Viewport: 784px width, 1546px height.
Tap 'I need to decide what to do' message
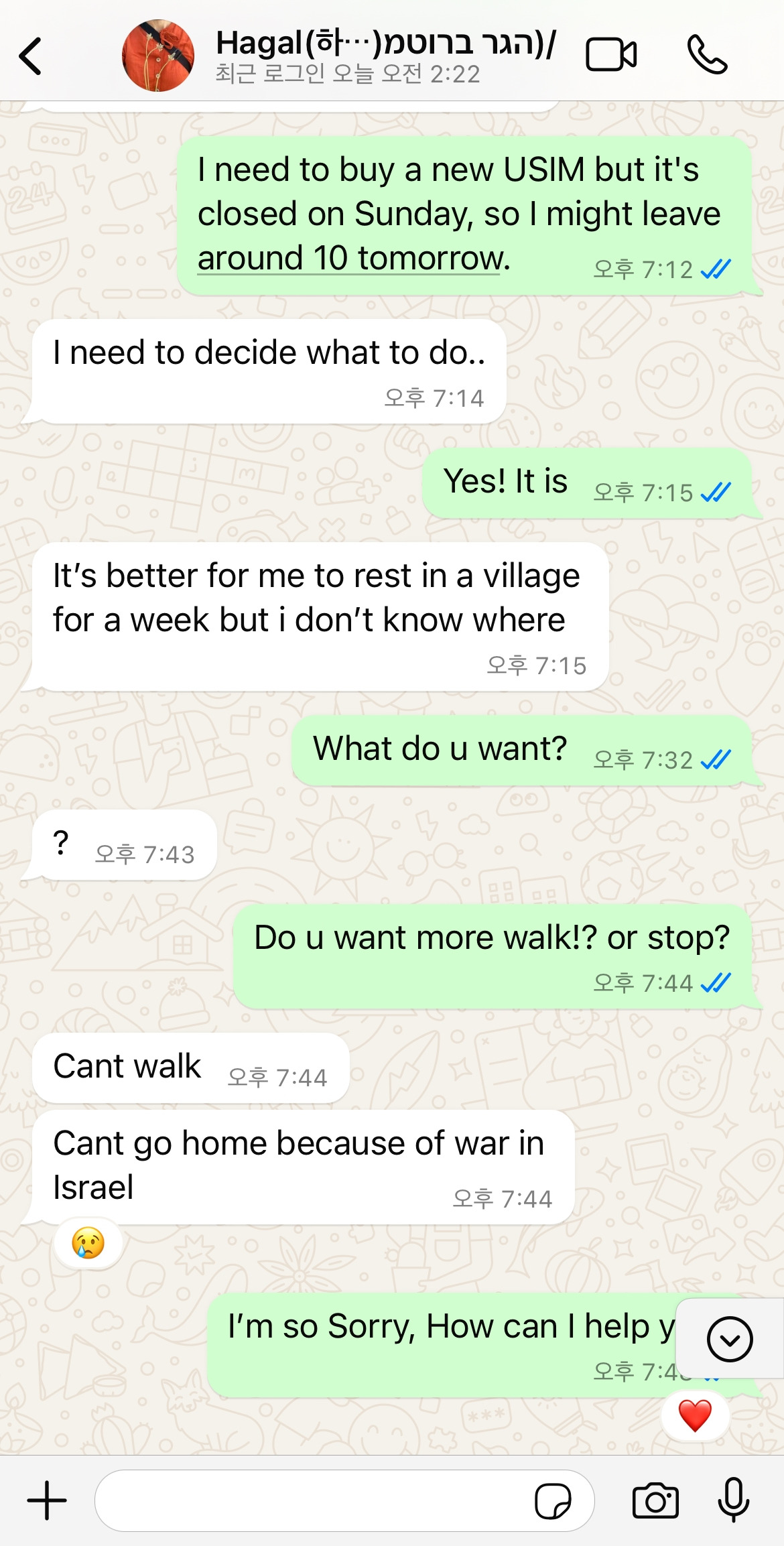269,371
